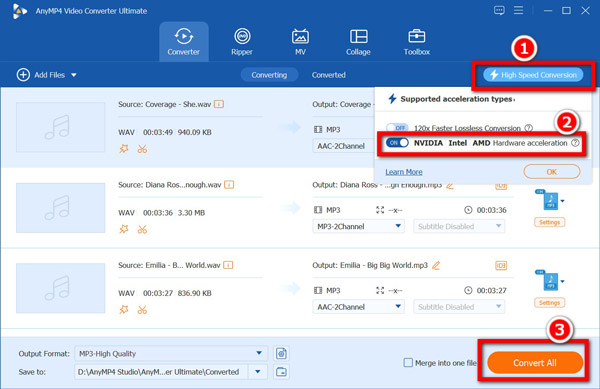Screen dimensions: 600x389
Task: Rename Diana Ross output with pencil icon
Action: tap(450, 186)
